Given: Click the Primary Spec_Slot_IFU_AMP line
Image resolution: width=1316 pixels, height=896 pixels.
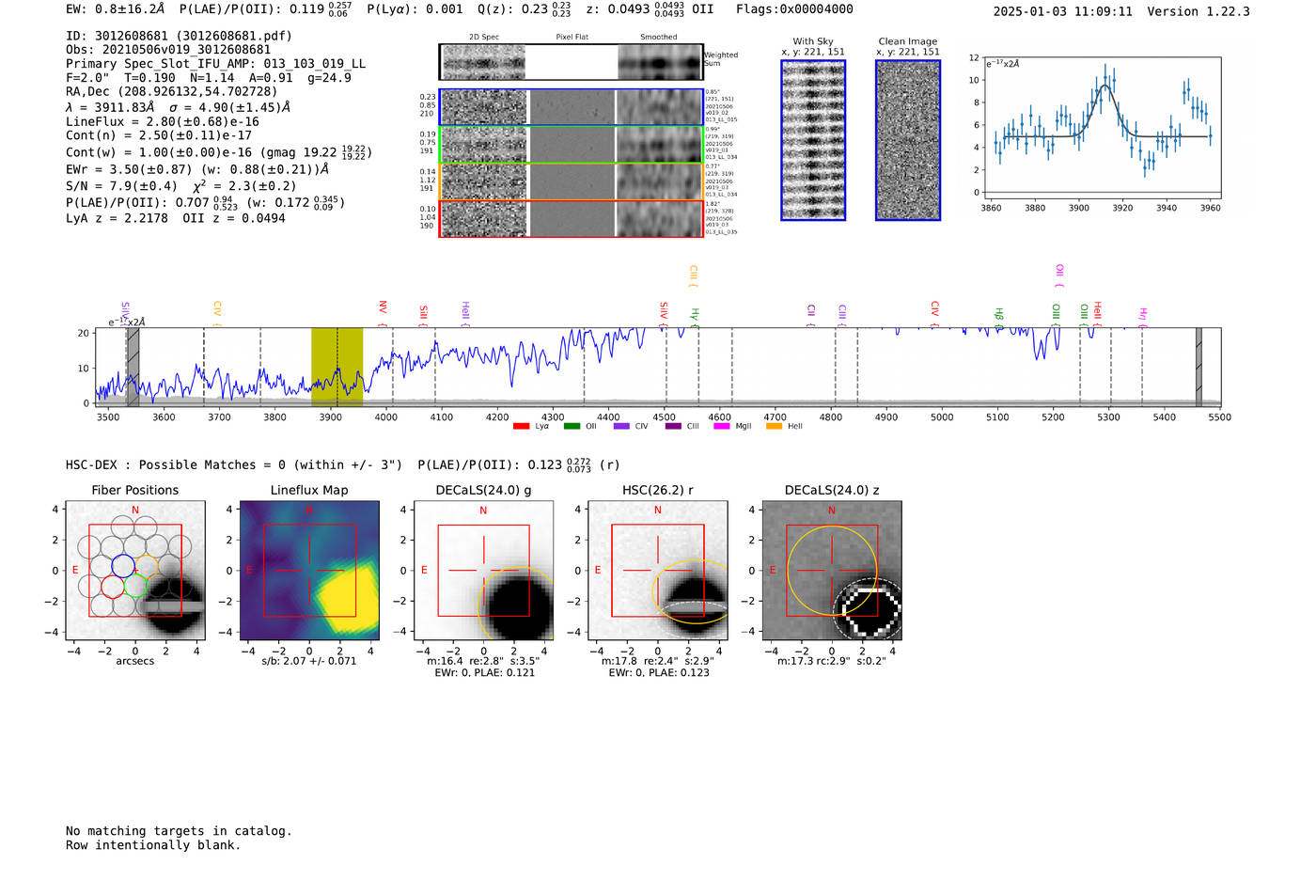Looking at the screenshot, I should [215, 64].
